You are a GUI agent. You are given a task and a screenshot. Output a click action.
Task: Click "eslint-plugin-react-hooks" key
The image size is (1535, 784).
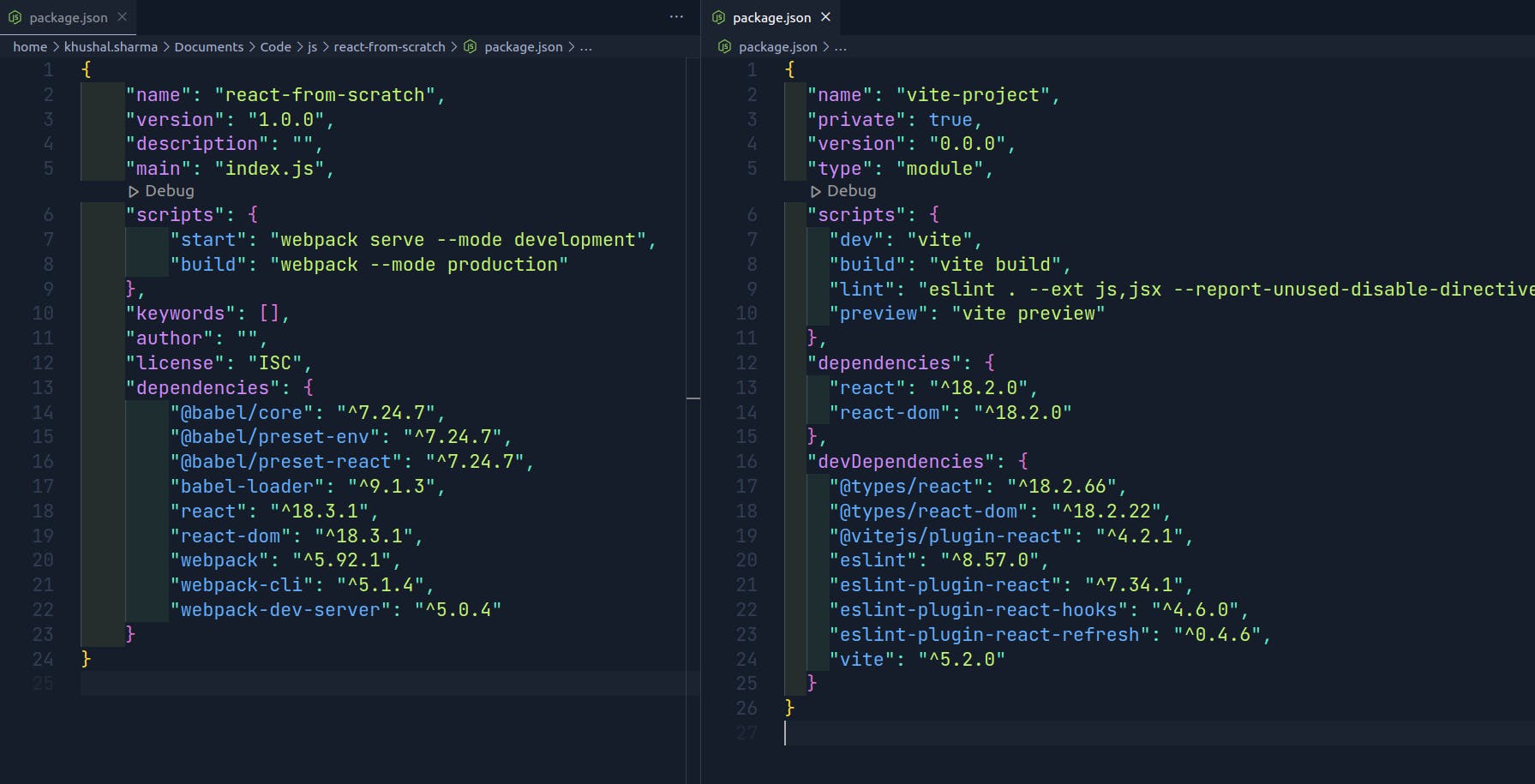click(x=979, y=610)
